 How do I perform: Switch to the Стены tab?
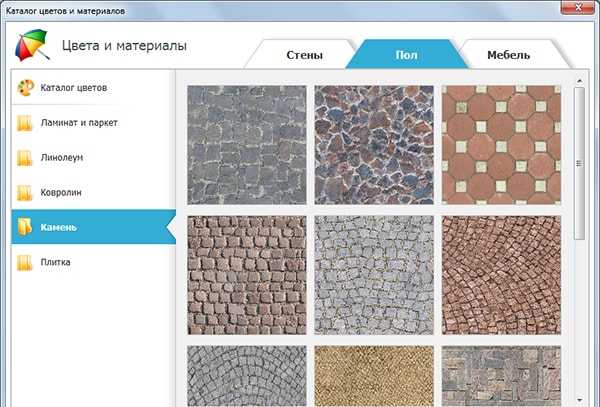(303, 55)
